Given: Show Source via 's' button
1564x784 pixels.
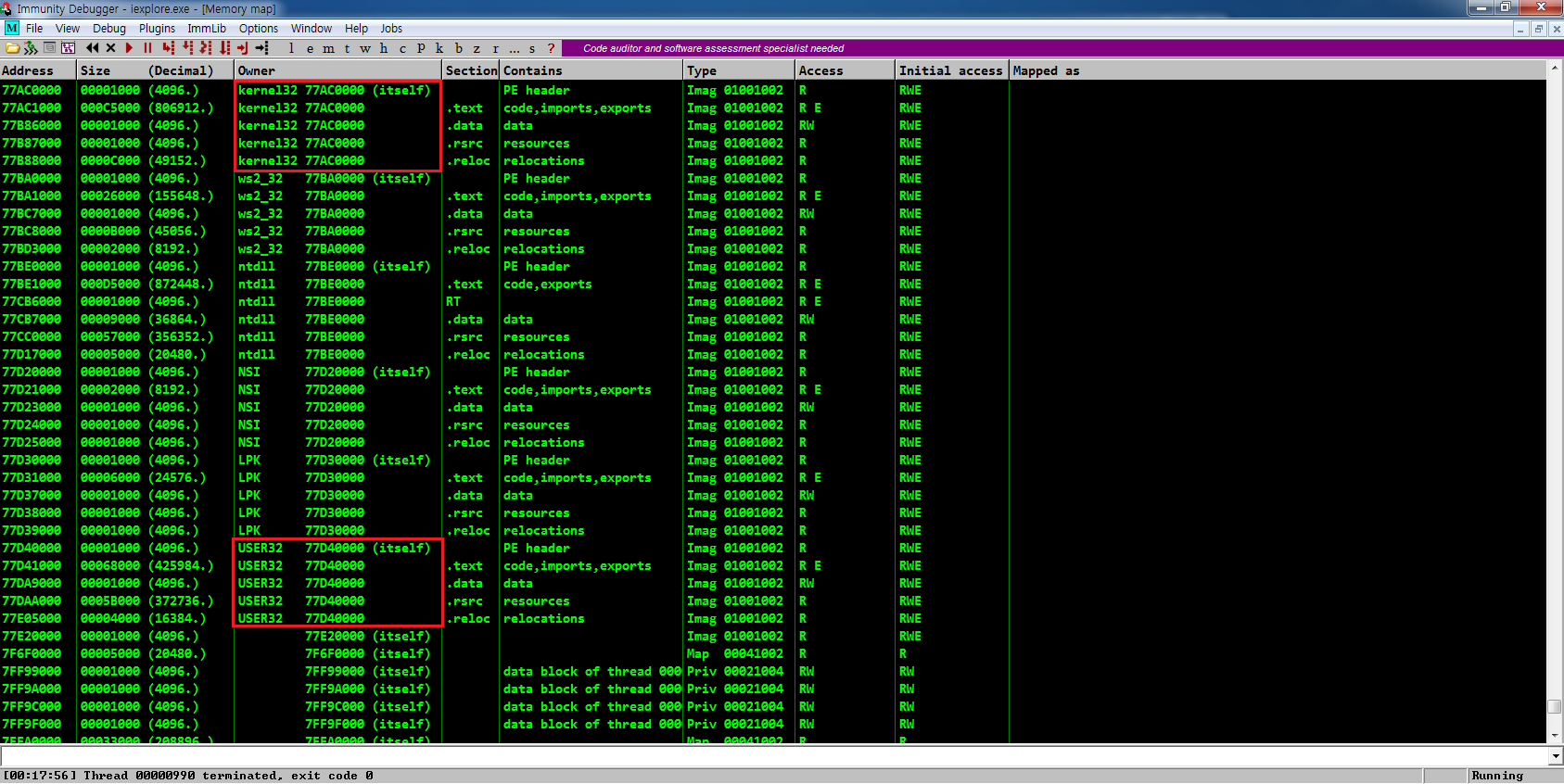Looking at the screenshot, I should [x=532, y=48].
